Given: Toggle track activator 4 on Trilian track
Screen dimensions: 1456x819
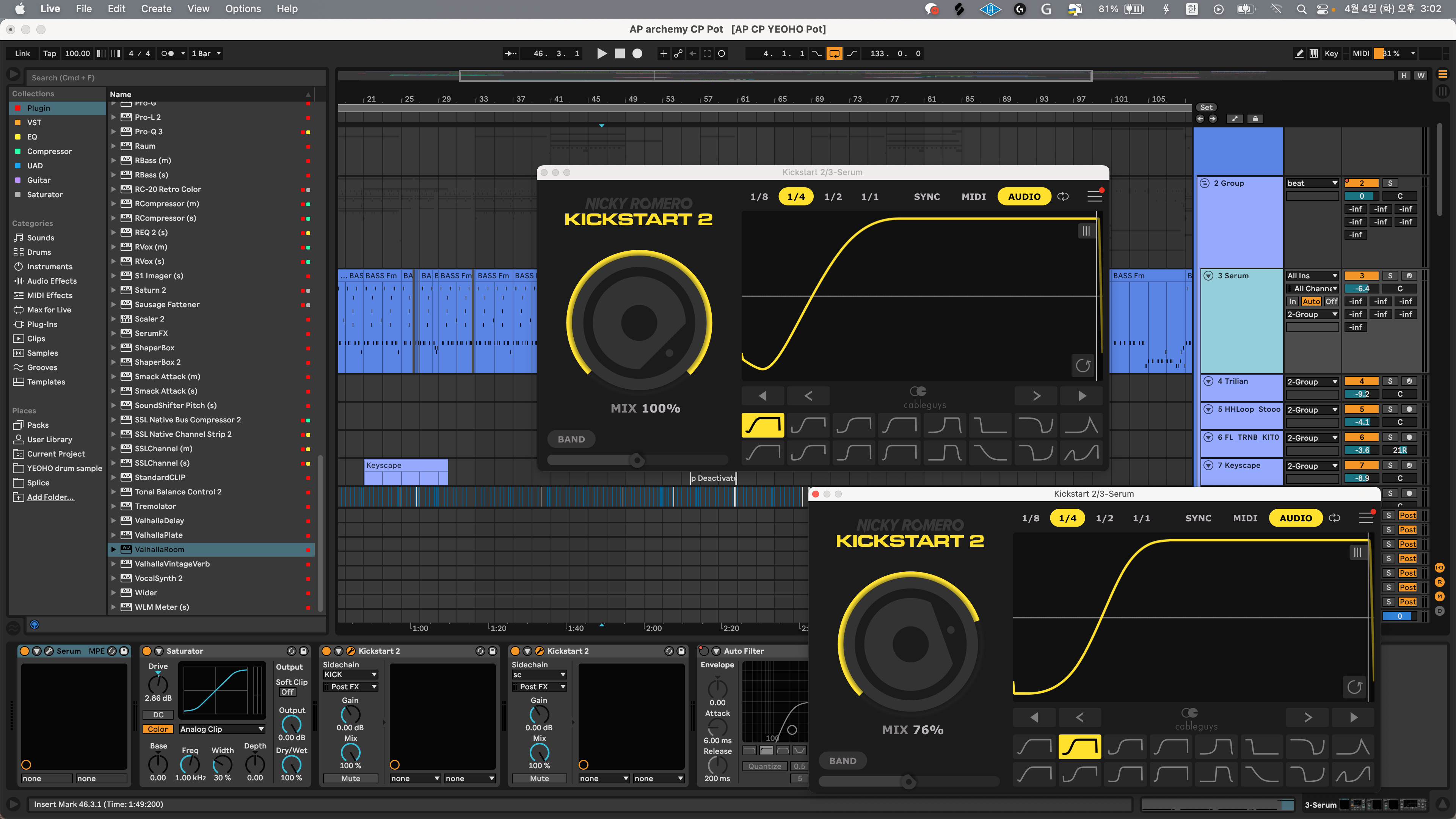Looking at the screenshot, I should [x=1362, y=381].
